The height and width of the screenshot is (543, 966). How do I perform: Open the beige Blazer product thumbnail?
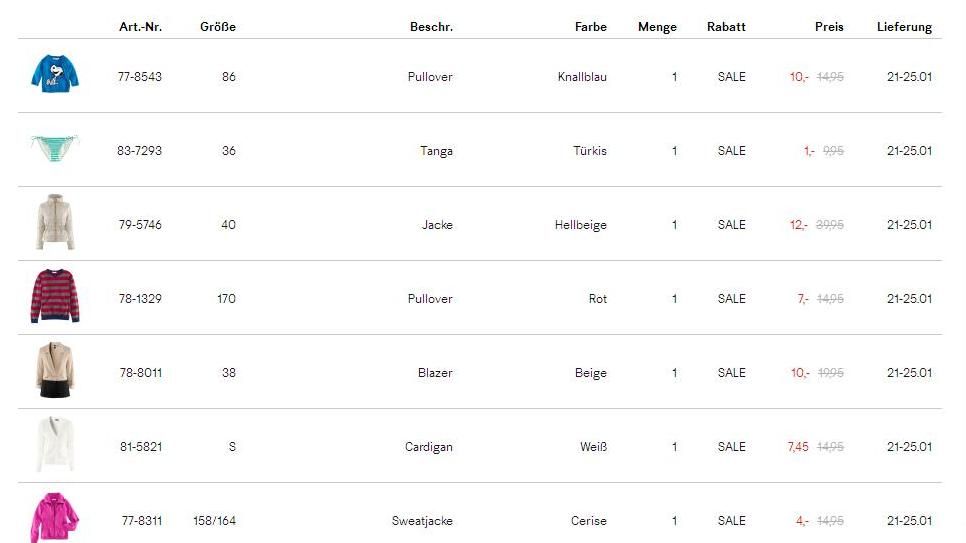[55, 370]
